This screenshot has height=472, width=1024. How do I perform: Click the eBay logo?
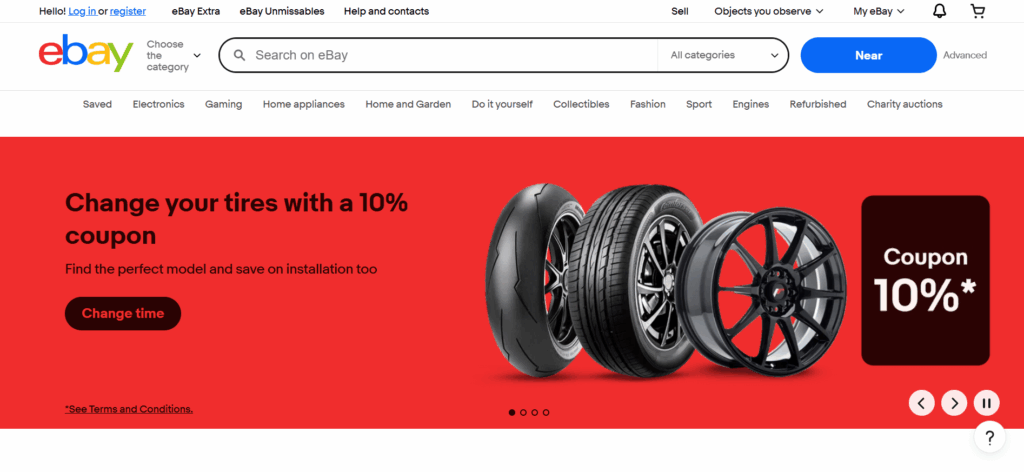[x=86, y=54]
